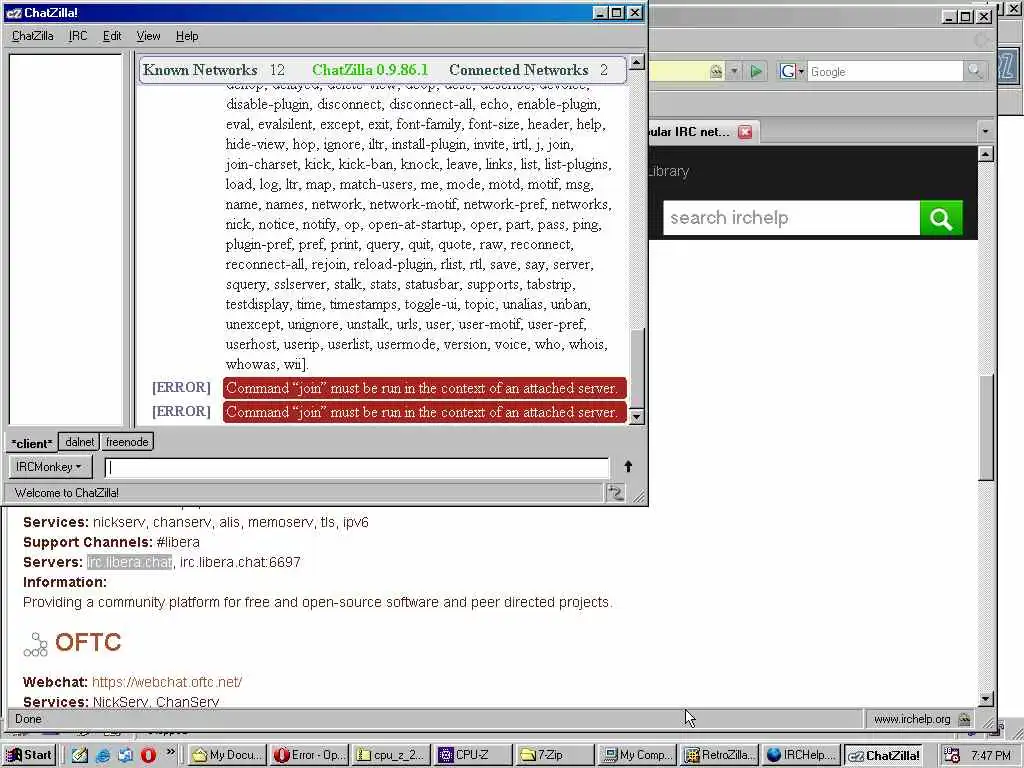Click the connection status icon in ChatZilla status bar

[616, 492]
